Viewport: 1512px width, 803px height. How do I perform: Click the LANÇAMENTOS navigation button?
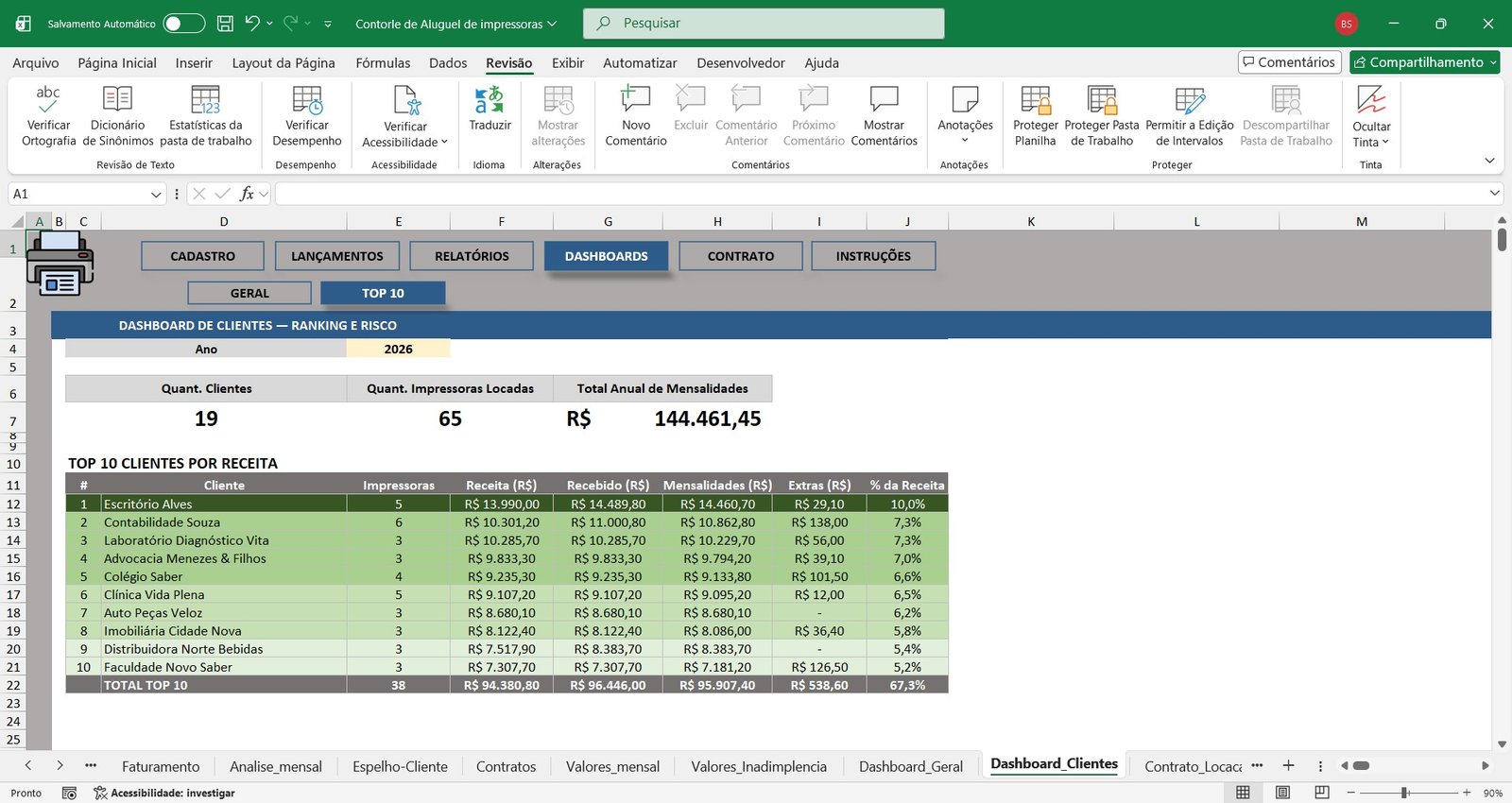(337, 256)
